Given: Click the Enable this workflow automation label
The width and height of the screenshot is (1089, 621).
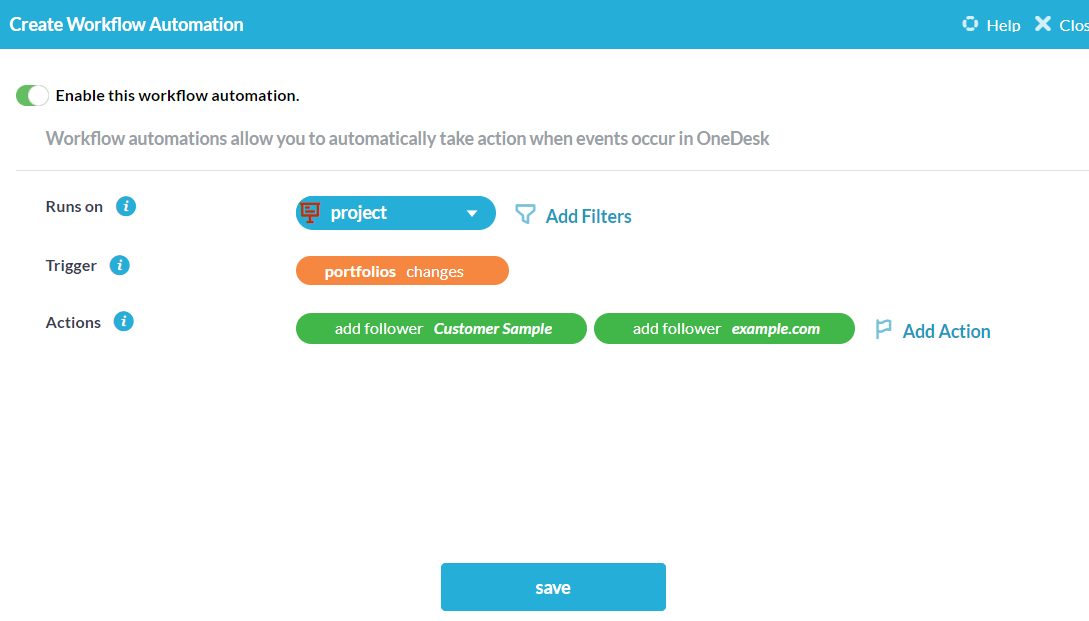Looking at the screenshot, I should point(177,96).
